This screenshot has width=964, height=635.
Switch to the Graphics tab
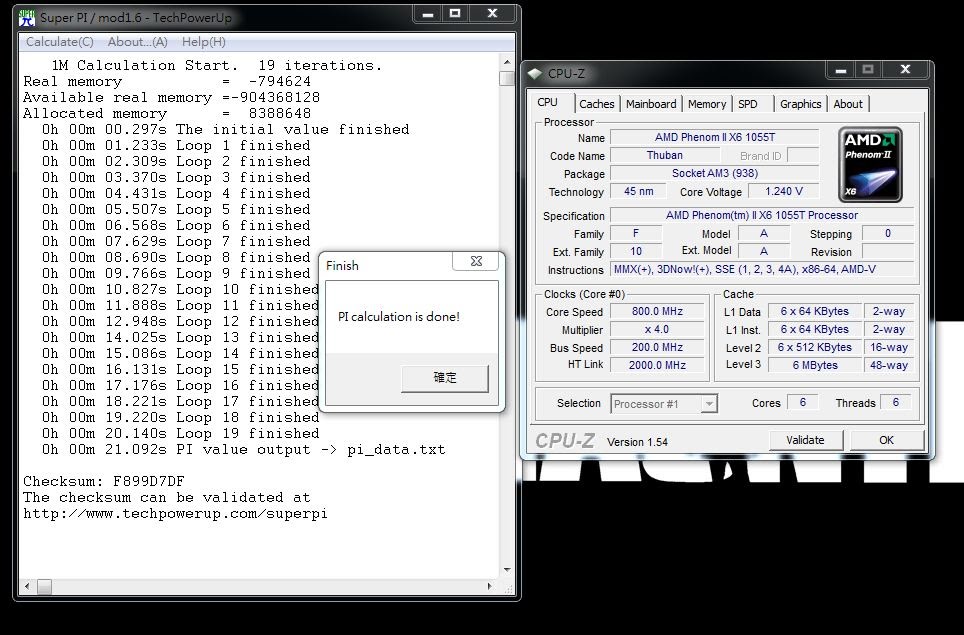pos(800,104)
